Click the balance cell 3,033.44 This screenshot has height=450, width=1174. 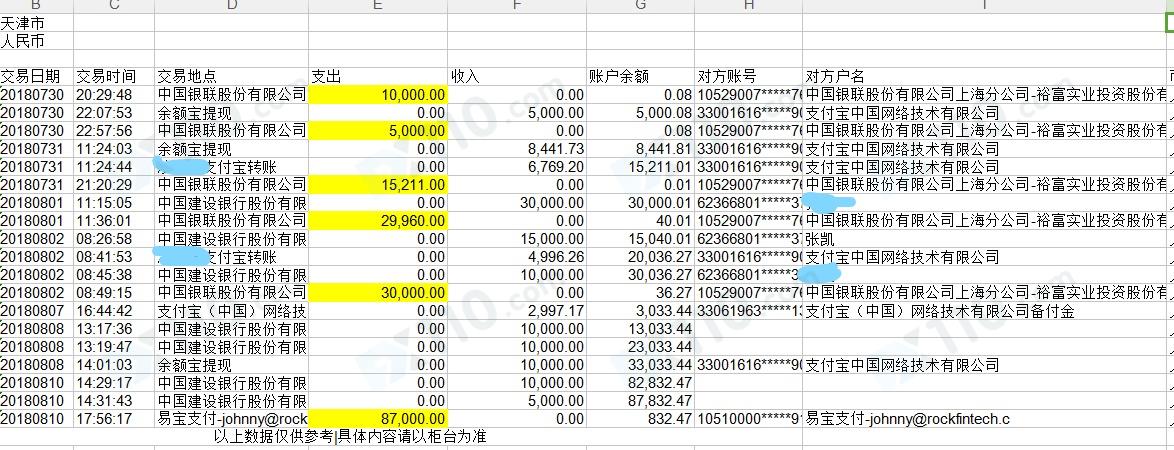tap(640, 311)
